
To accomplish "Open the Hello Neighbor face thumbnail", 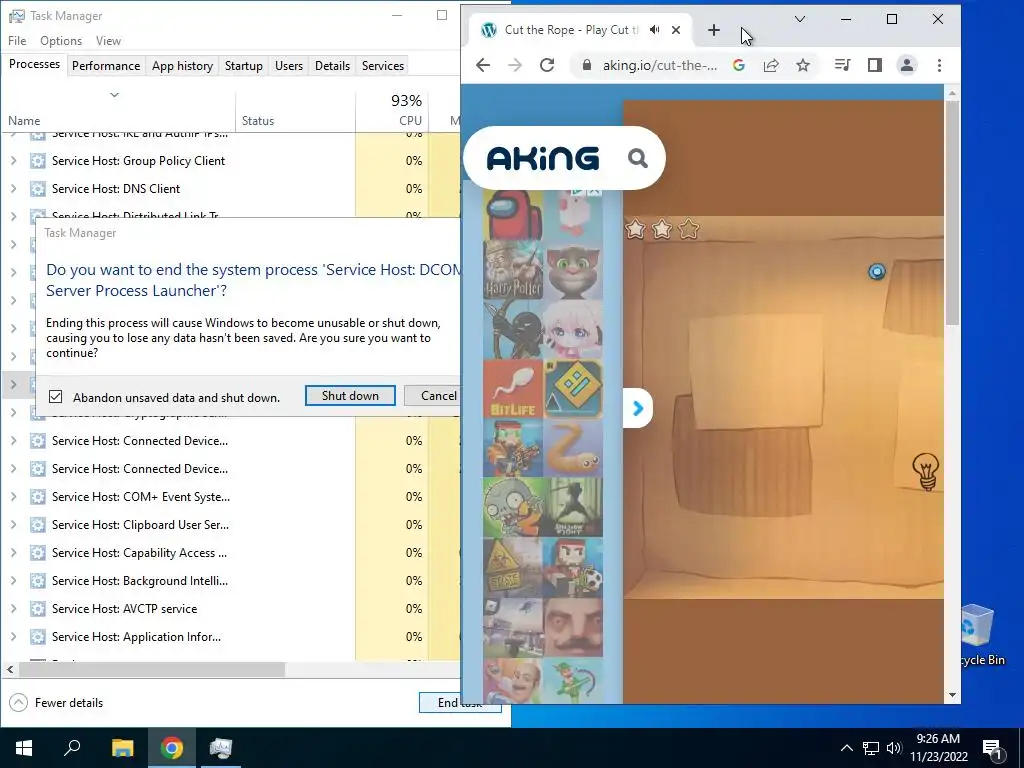I will coord(573,627).
